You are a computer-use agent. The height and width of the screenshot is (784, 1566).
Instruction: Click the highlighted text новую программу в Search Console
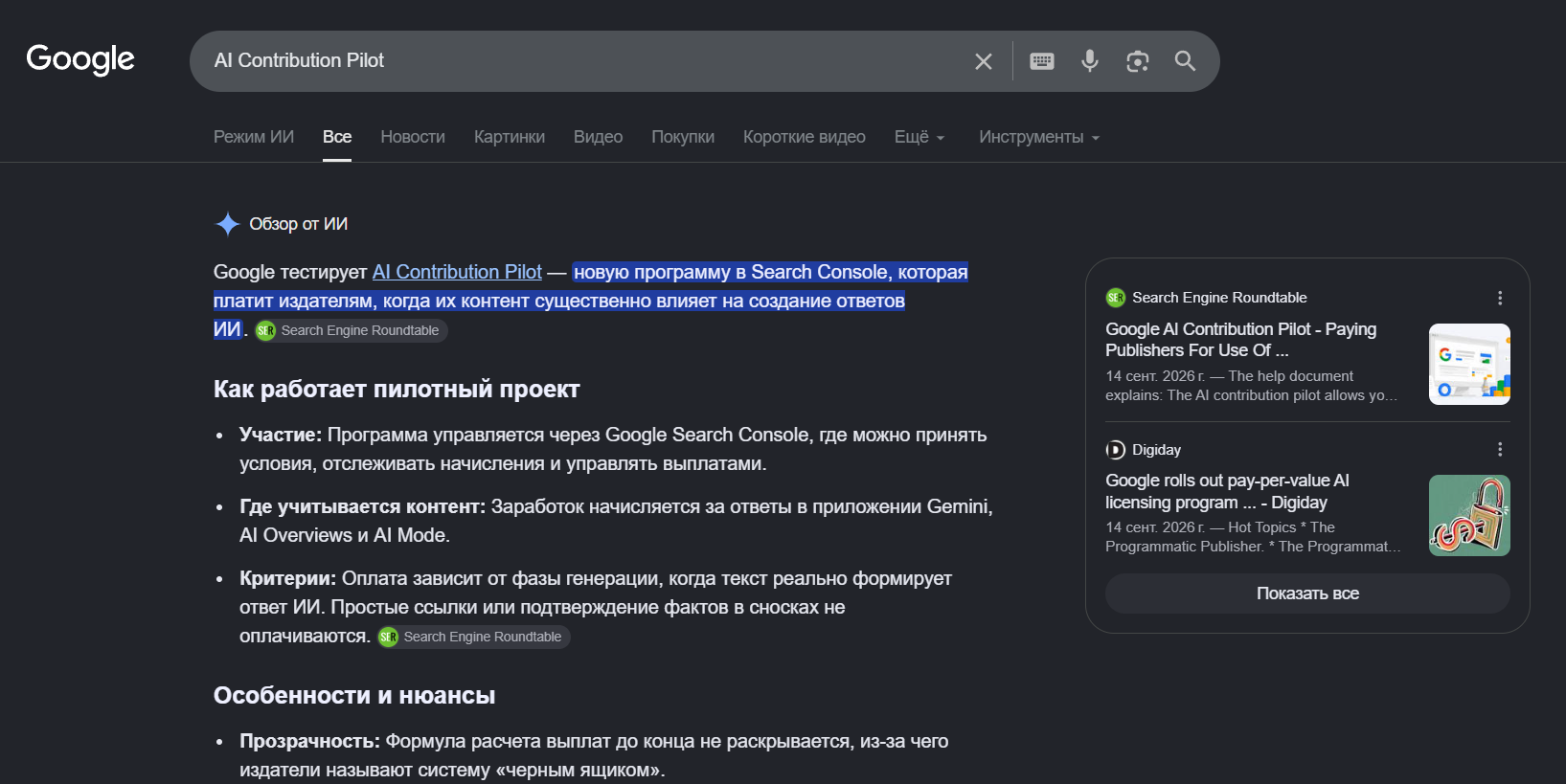pos(731,272)
